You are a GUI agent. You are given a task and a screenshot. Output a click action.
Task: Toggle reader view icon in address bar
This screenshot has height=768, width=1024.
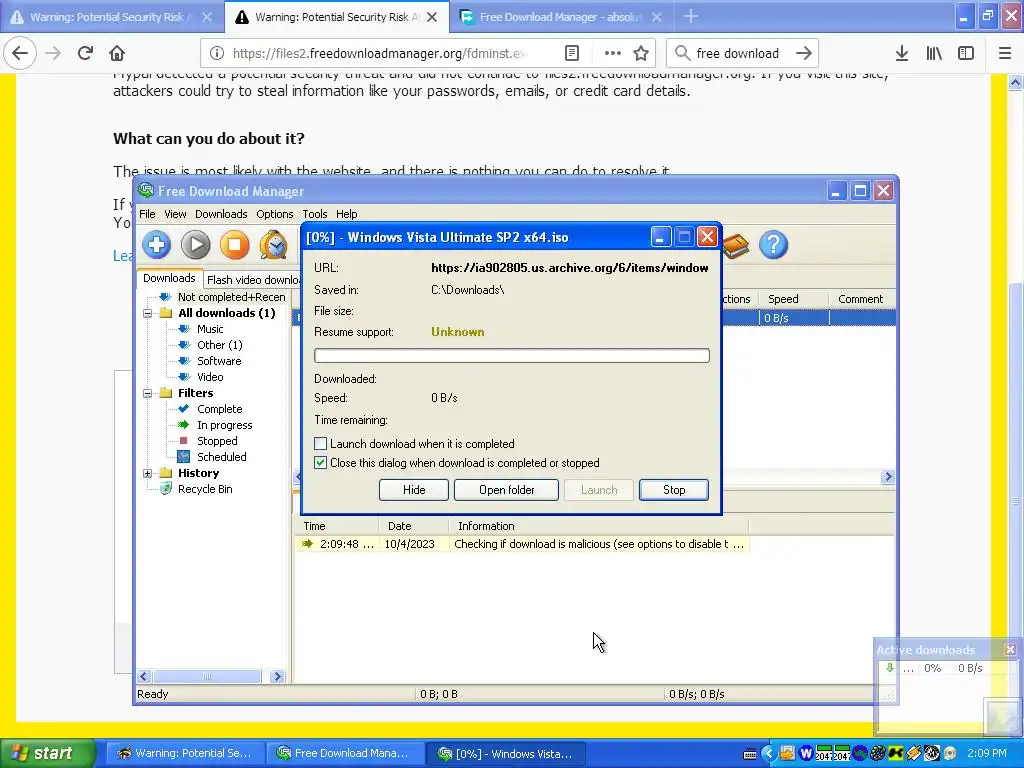point(571,54)
